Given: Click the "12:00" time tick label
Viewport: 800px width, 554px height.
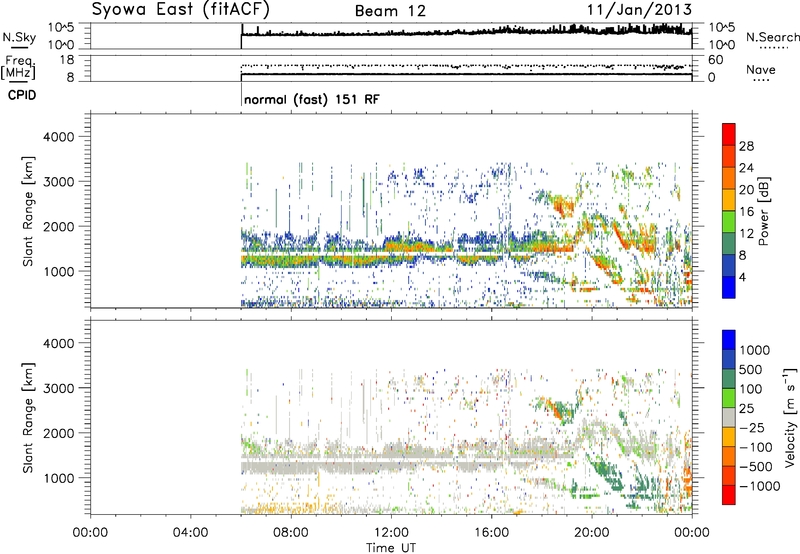Looking at the screenshot, I should pyautogui.click(x=391, y=533).
